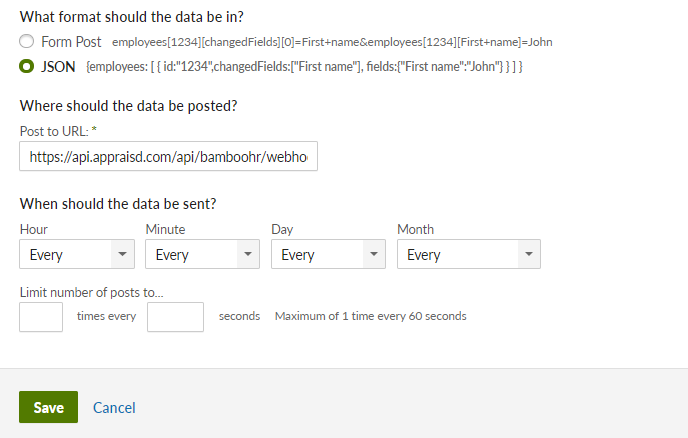
Task: Click the green Save button
Action: pos(48,407)
